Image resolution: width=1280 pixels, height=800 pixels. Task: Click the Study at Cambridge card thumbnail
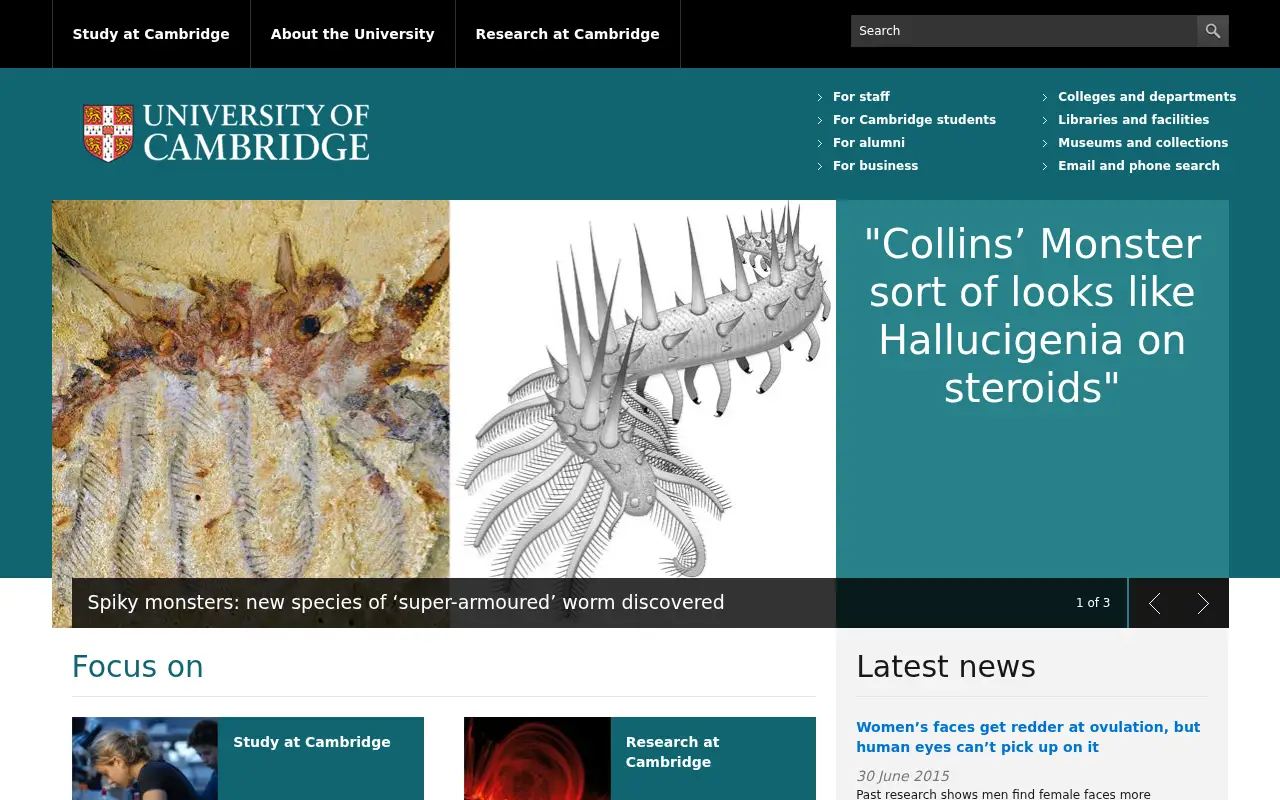(x=145, y=759)
